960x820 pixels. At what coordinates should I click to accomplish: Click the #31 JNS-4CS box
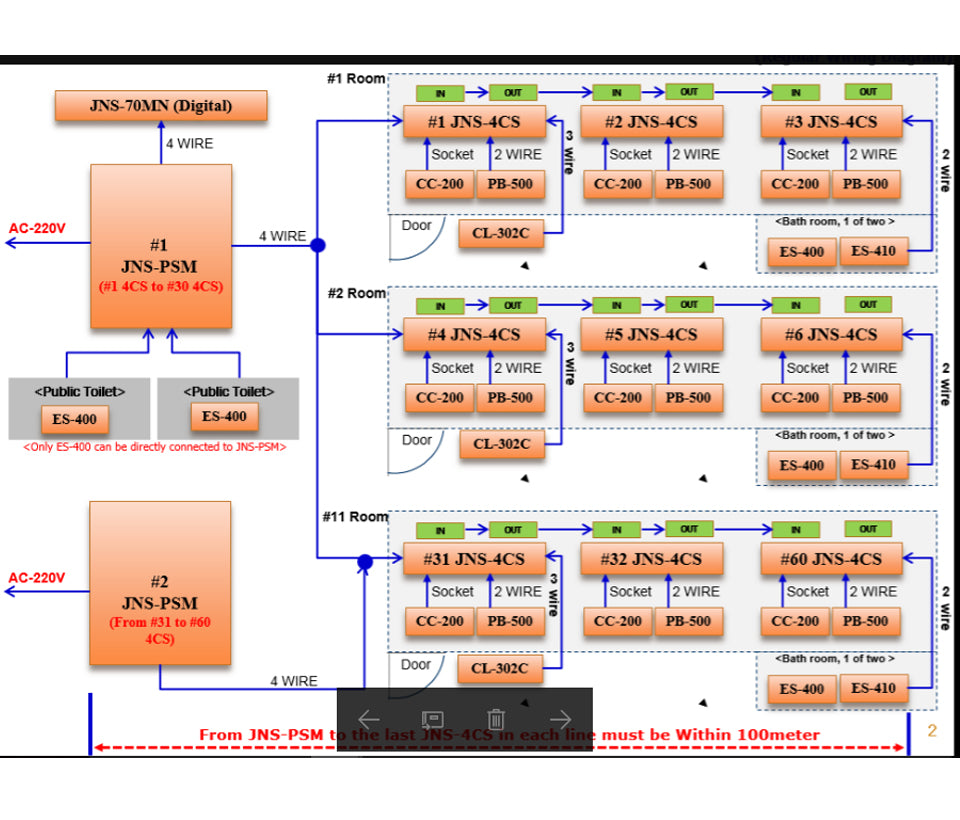point(475,559)
